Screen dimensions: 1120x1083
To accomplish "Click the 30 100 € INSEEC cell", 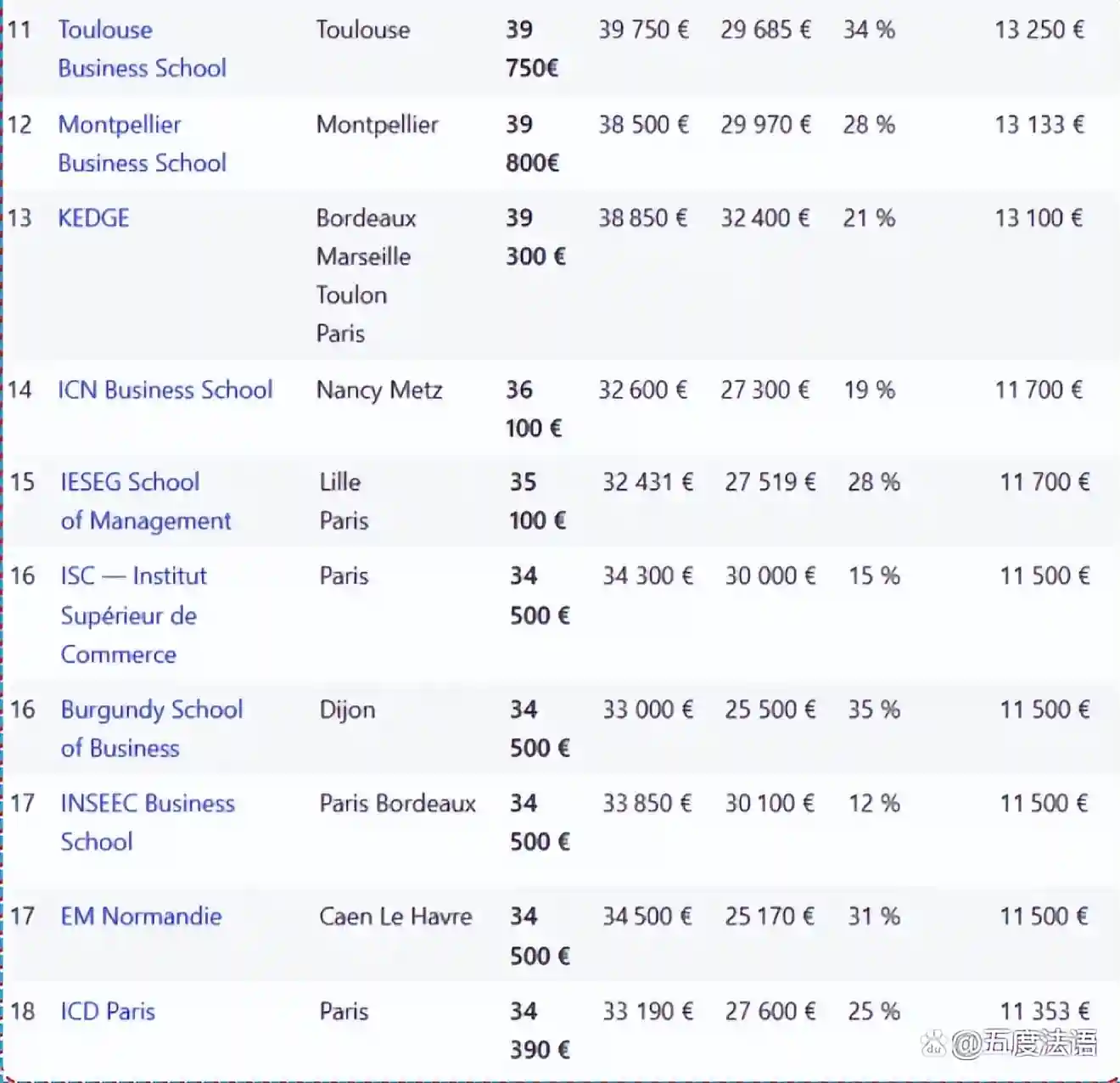I will [x=769, y=803].
